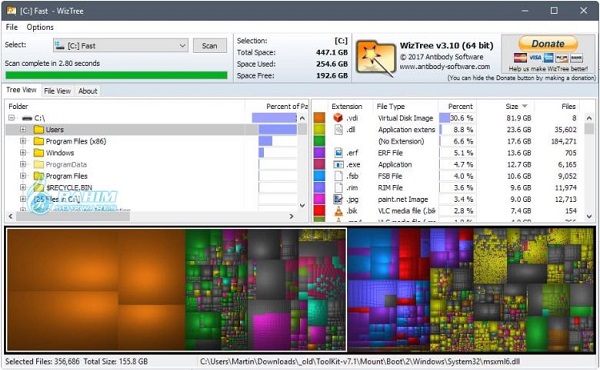Click the folder tree's right scroll arrow
This screenshot has width=600, height=370.
pyautogui.click(x=292, y=216)
